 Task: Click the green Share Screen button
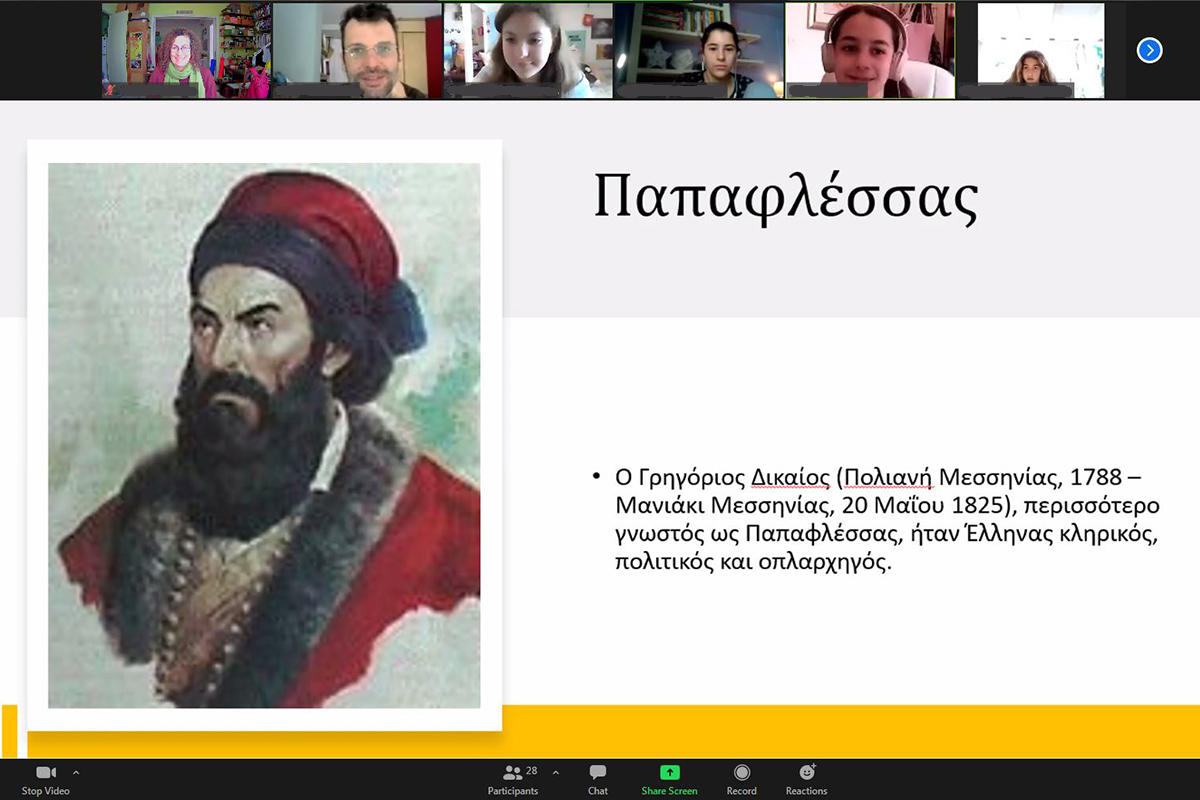(x=669, y=779)
